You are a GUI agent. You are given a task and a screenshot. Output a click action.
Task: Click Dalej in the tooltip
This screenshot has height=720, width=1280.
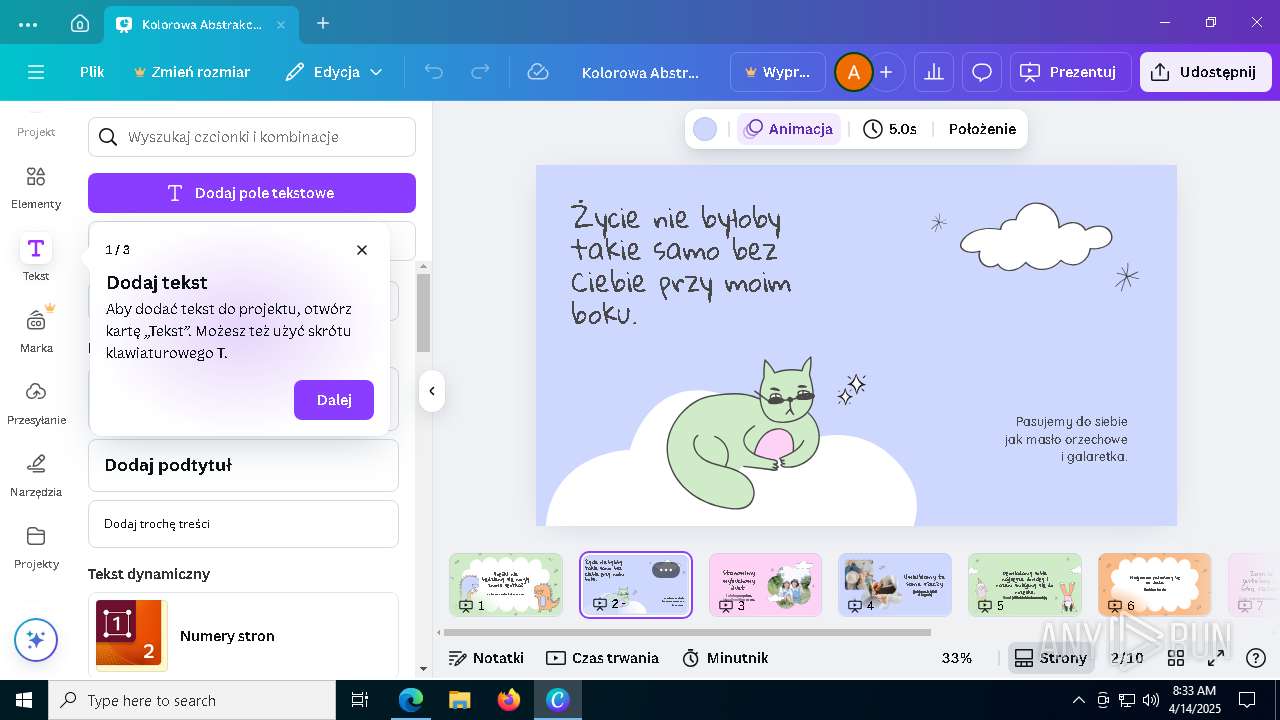334,400
